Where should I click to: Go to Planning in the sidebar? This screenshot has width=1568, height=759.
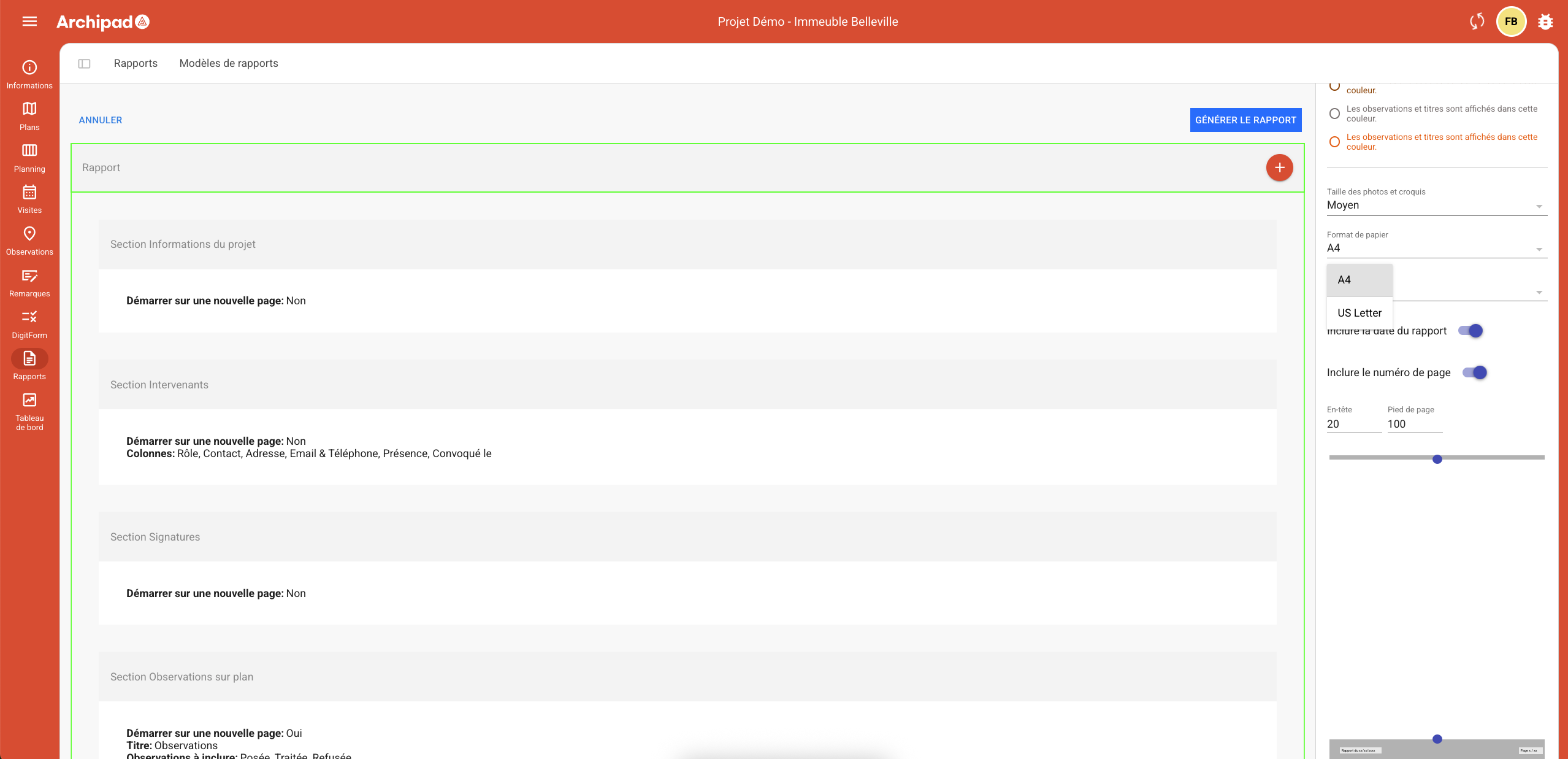29,157
